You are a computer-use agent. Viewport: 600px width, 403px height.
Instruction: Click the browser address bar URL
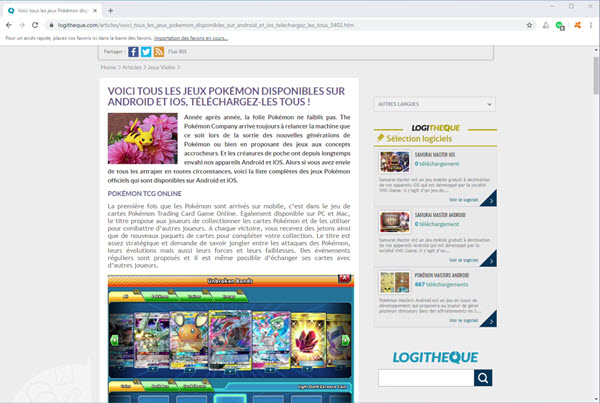(x=205, y=25)
